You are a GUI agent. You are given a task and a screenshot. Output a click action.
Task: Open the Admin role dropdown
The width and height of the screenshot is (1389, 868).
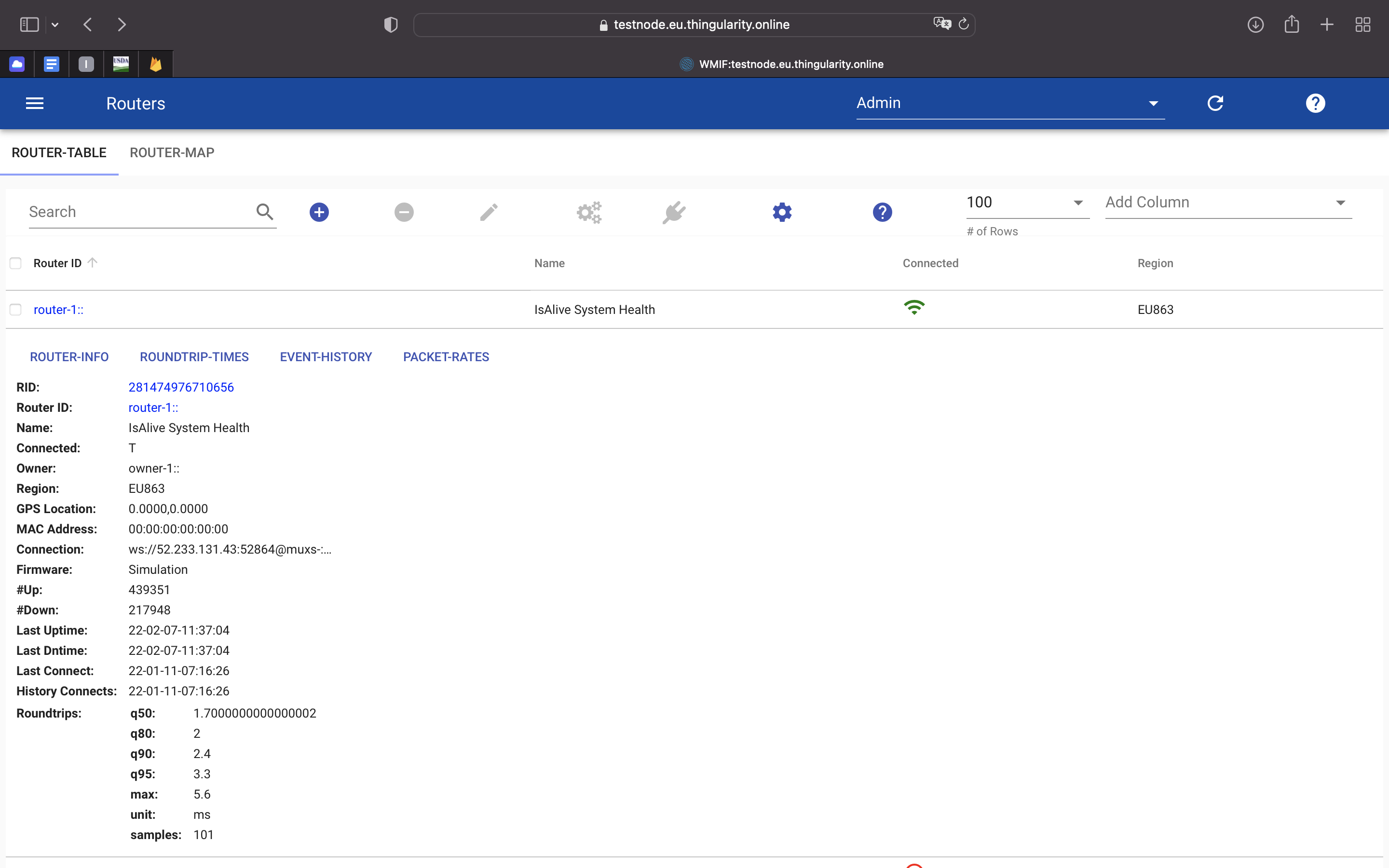coord(1009,103)
